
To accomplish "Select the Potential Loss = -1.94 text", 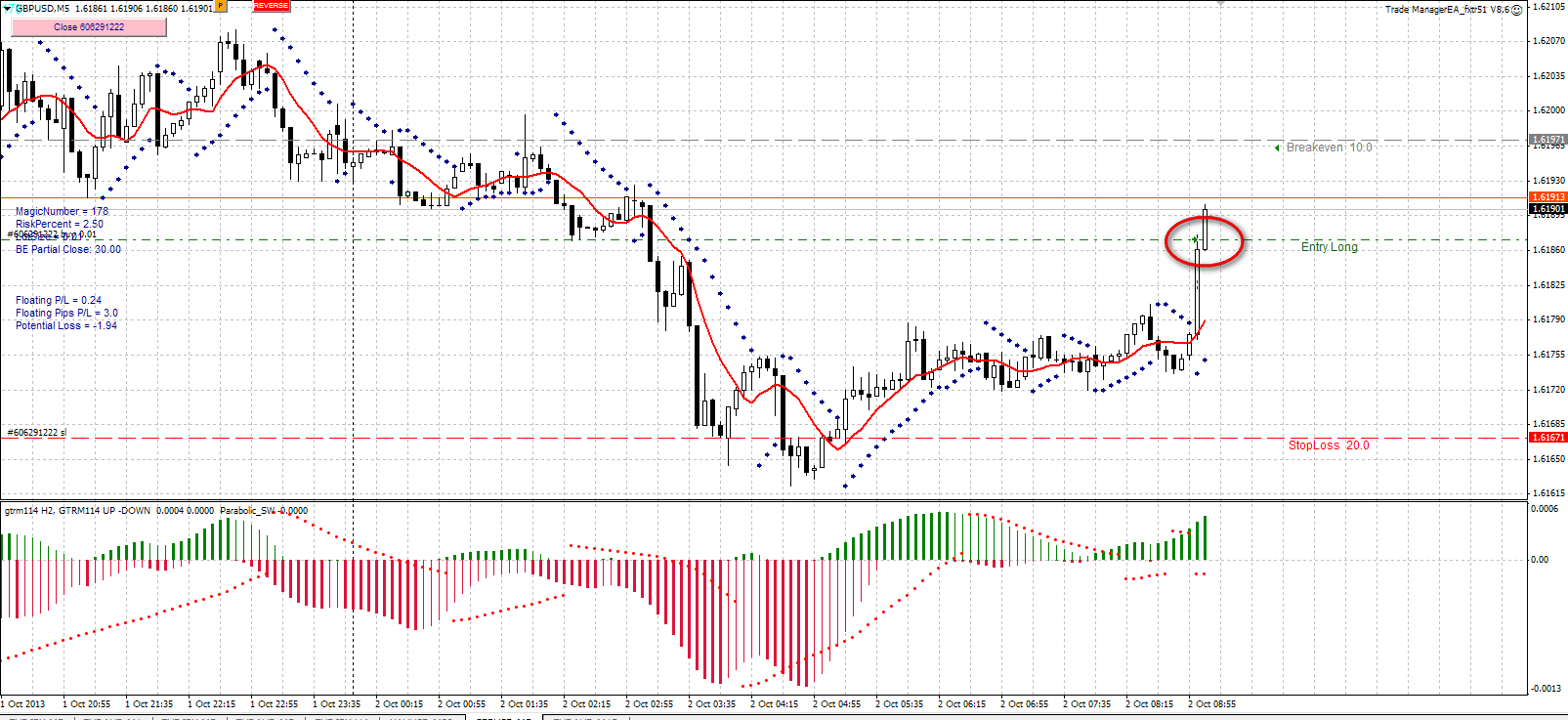I will pyautogui.click(x=65, y=326).
